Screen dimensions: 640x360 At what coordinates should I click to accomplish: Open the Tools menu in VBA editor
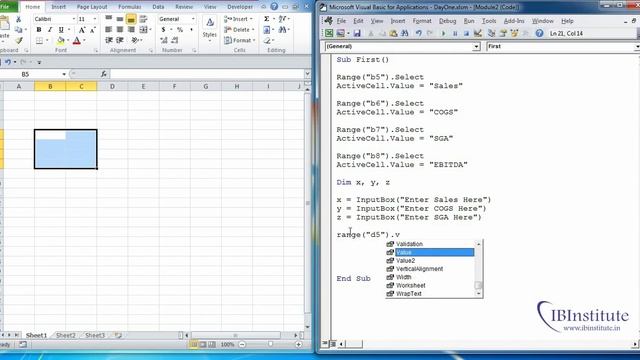click(489, 21)
